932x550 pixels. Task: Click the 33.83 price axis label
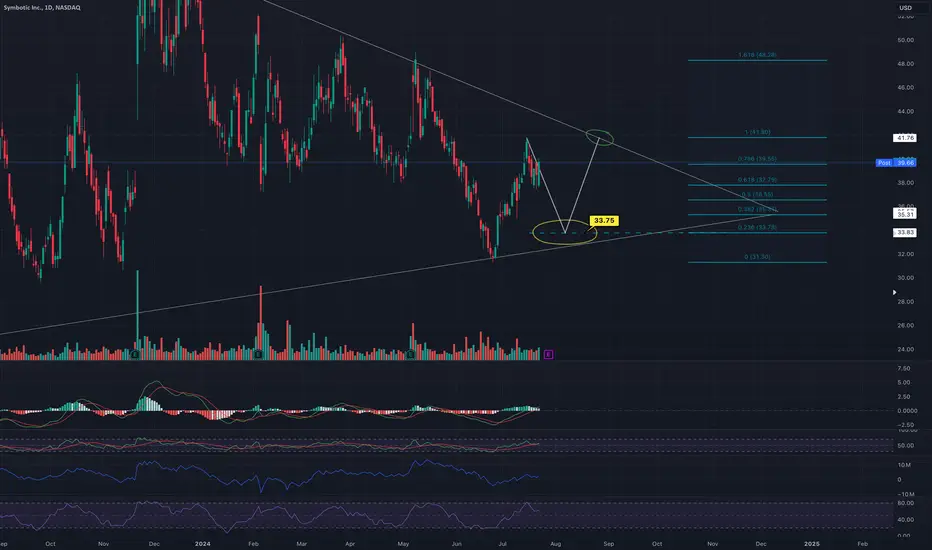point(905,232)
